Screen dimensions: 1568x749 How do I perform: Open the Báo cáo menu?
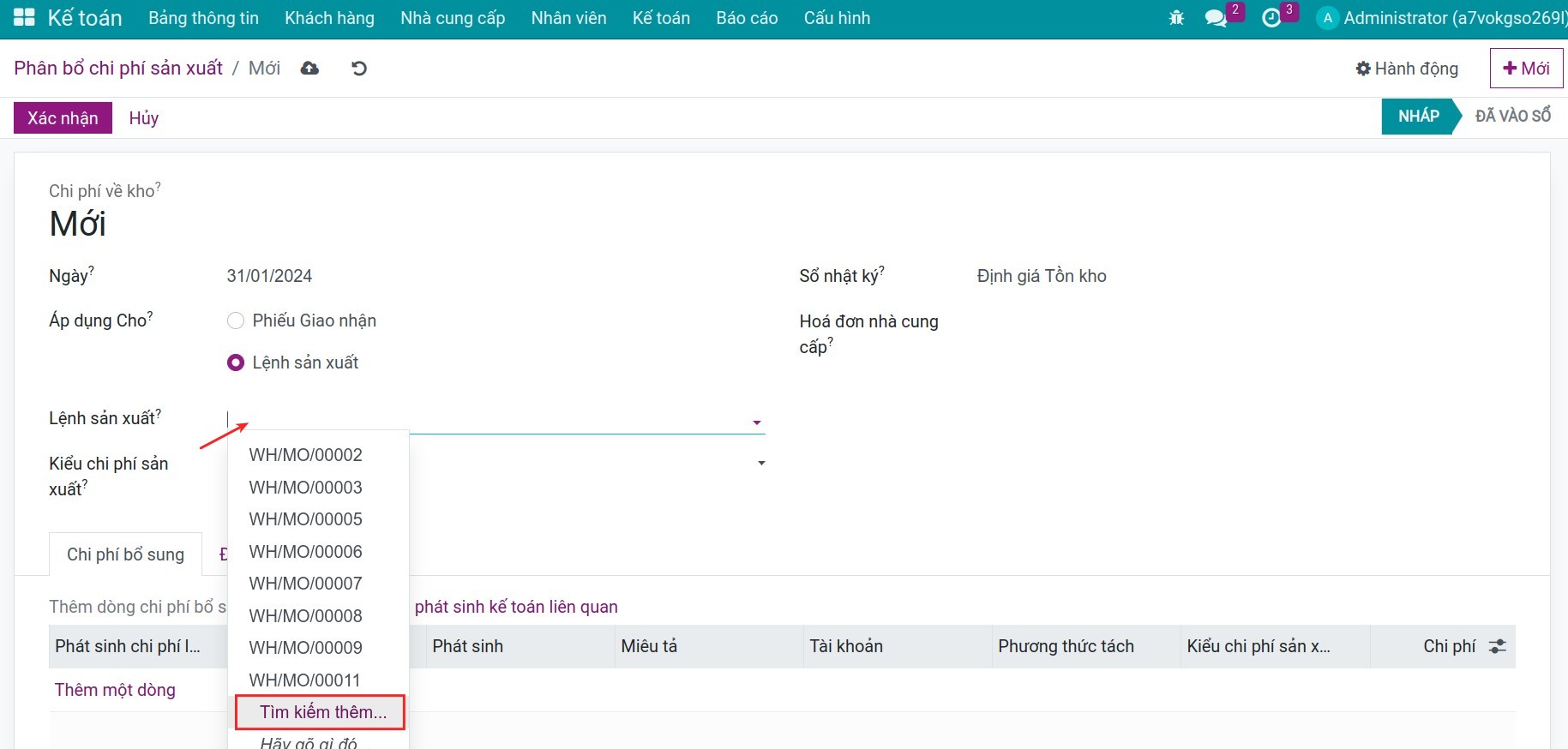click(747, 18)
